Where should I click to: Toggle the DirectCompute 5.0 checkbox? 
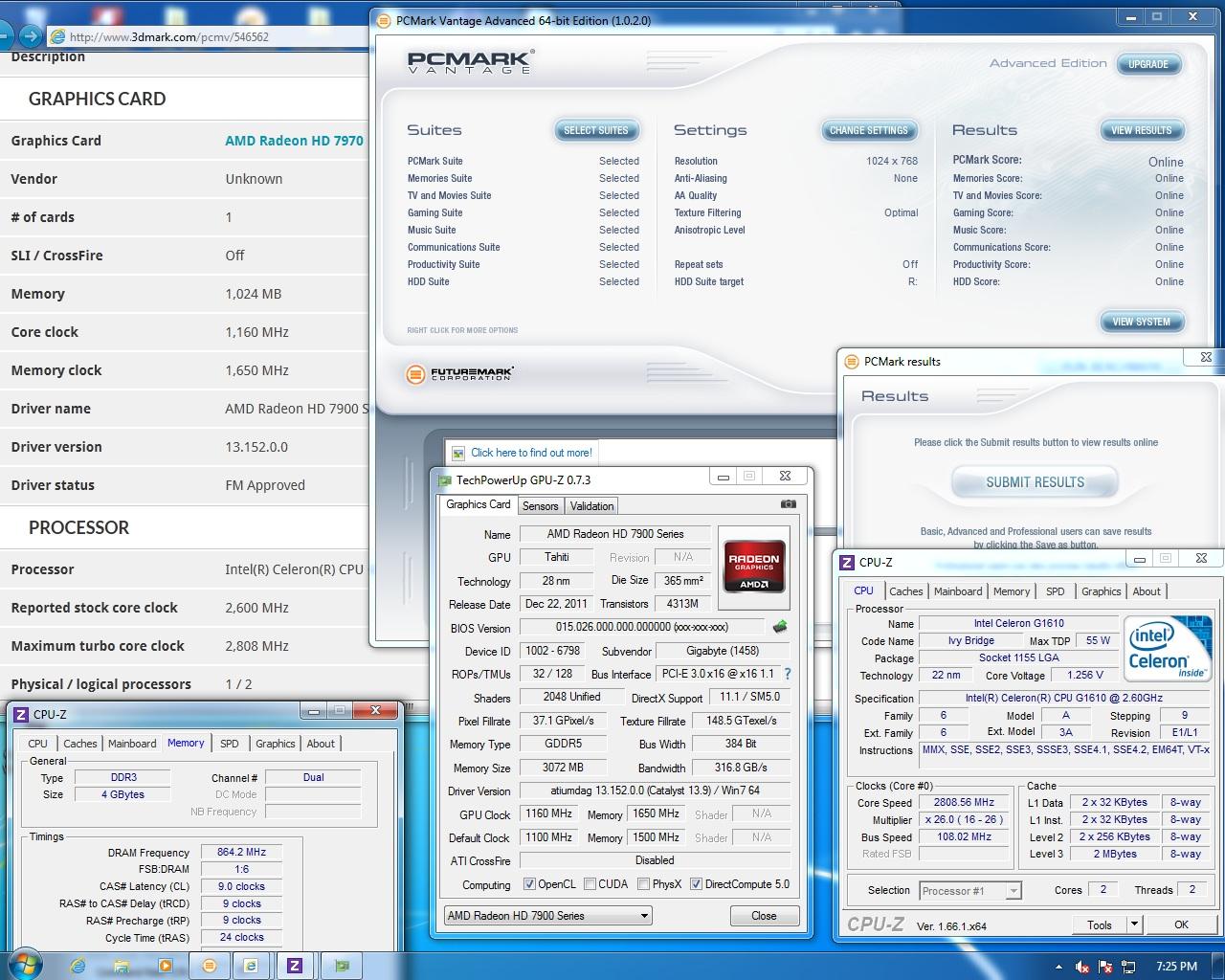click(x=696, y=884)
